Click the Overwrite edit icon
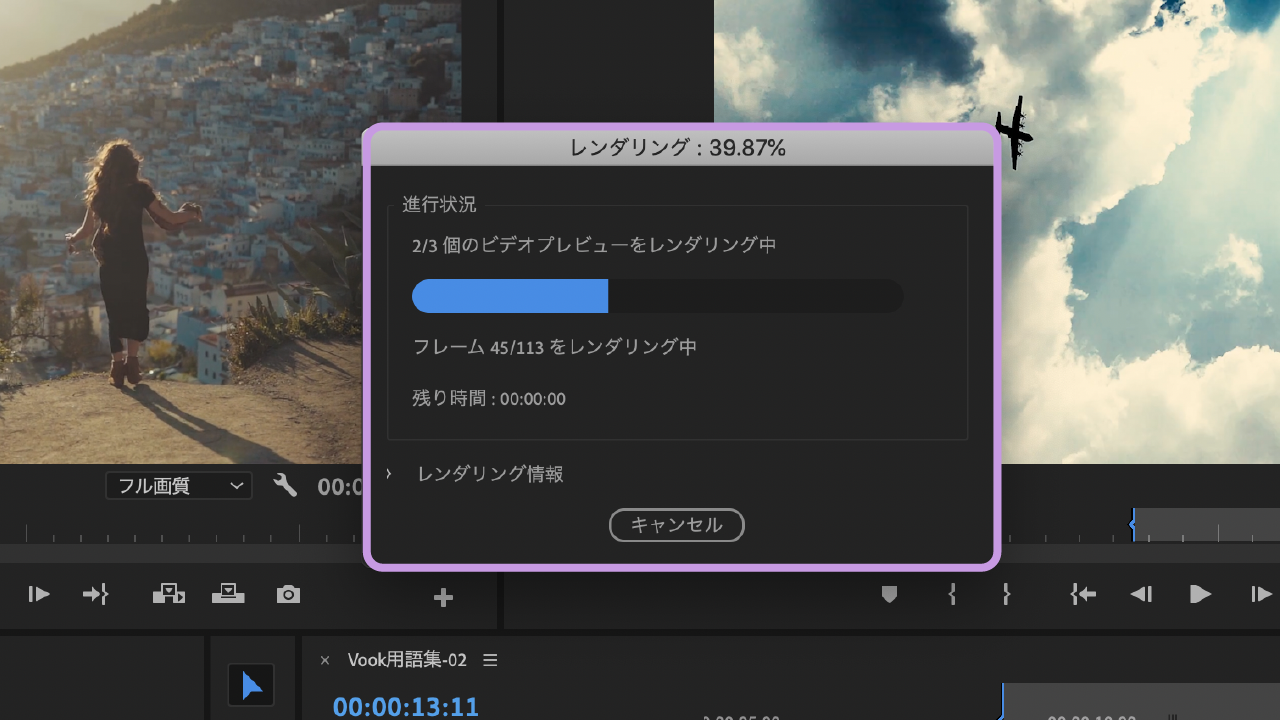This screenshot has height=720, width=1280. tap(229, 594)
